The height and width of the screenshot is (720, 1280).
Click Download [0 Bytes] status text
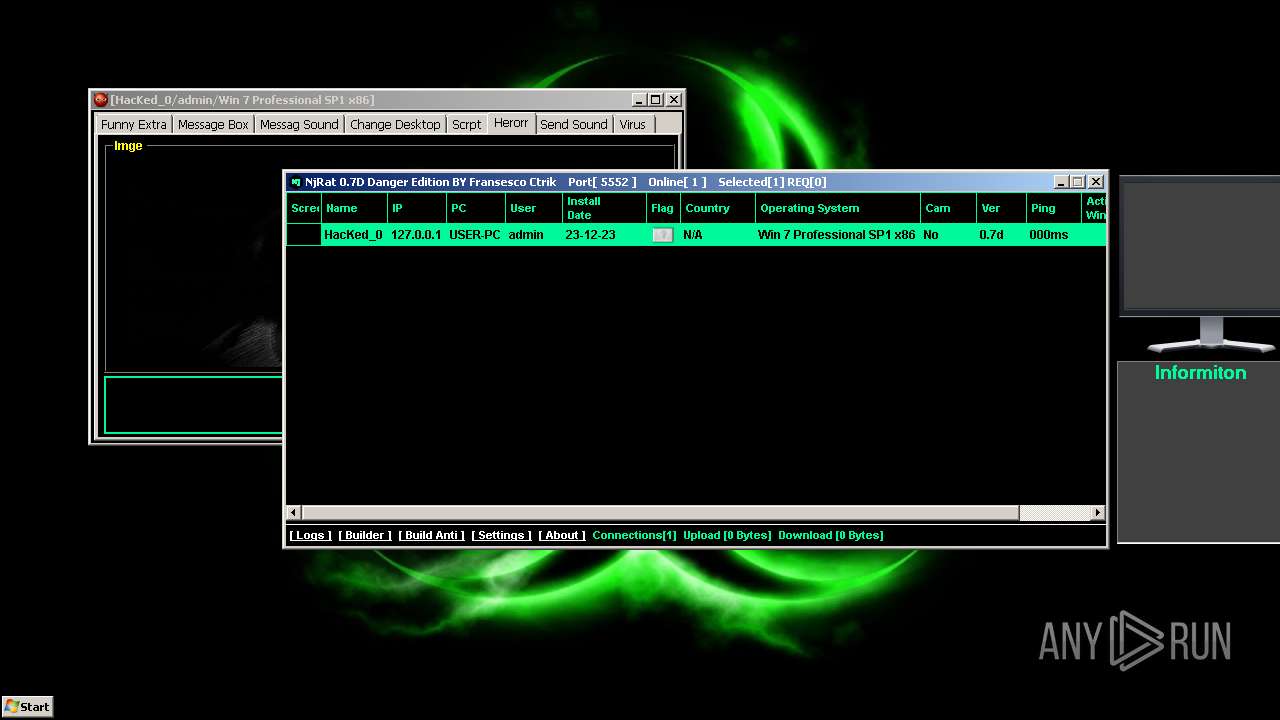pos(830,535)
